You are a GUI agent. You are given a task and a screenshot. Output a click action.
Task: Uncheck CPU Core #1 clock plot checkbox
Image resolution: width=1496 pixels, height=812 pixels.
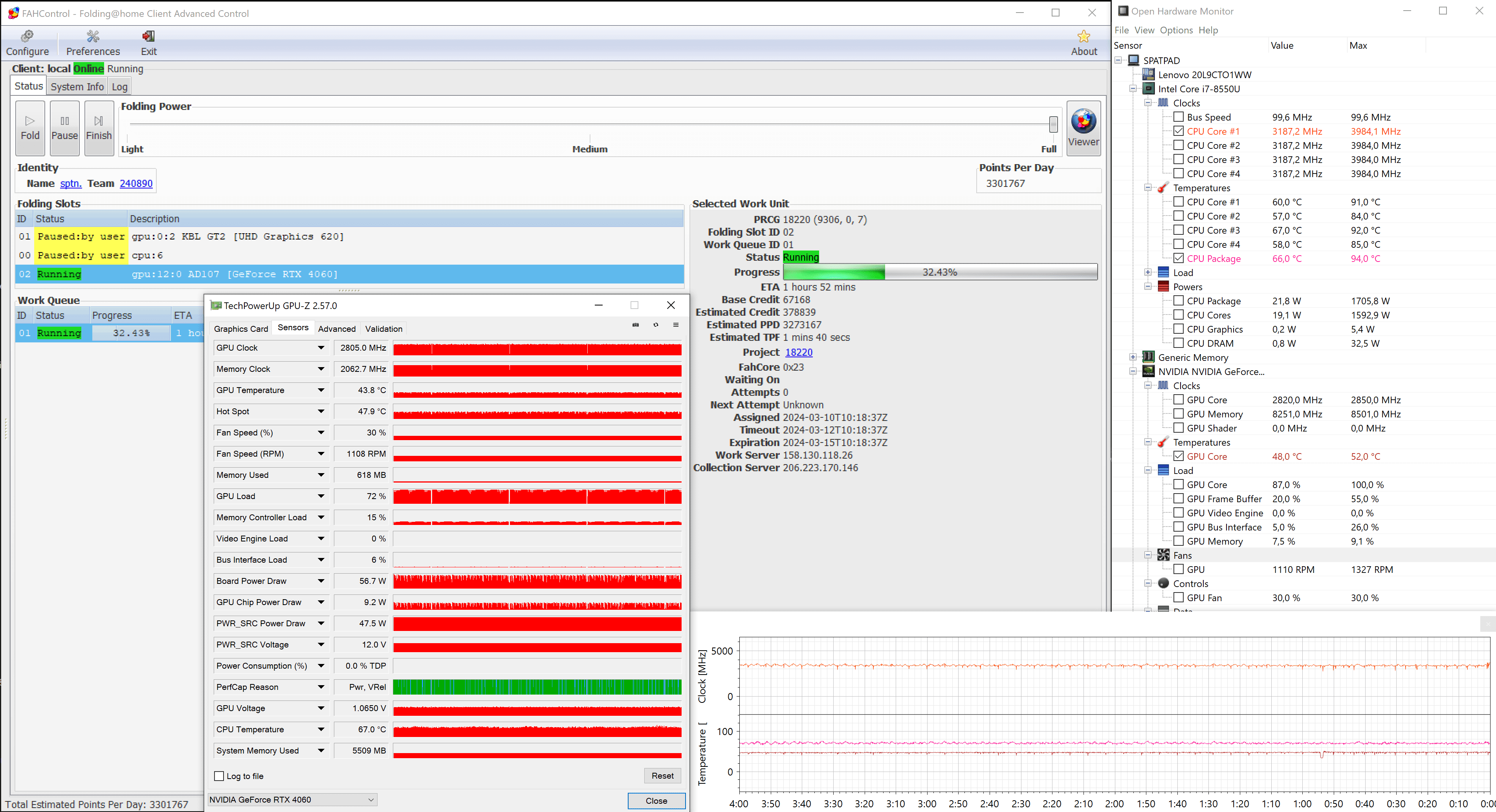tap(1178, 131)
